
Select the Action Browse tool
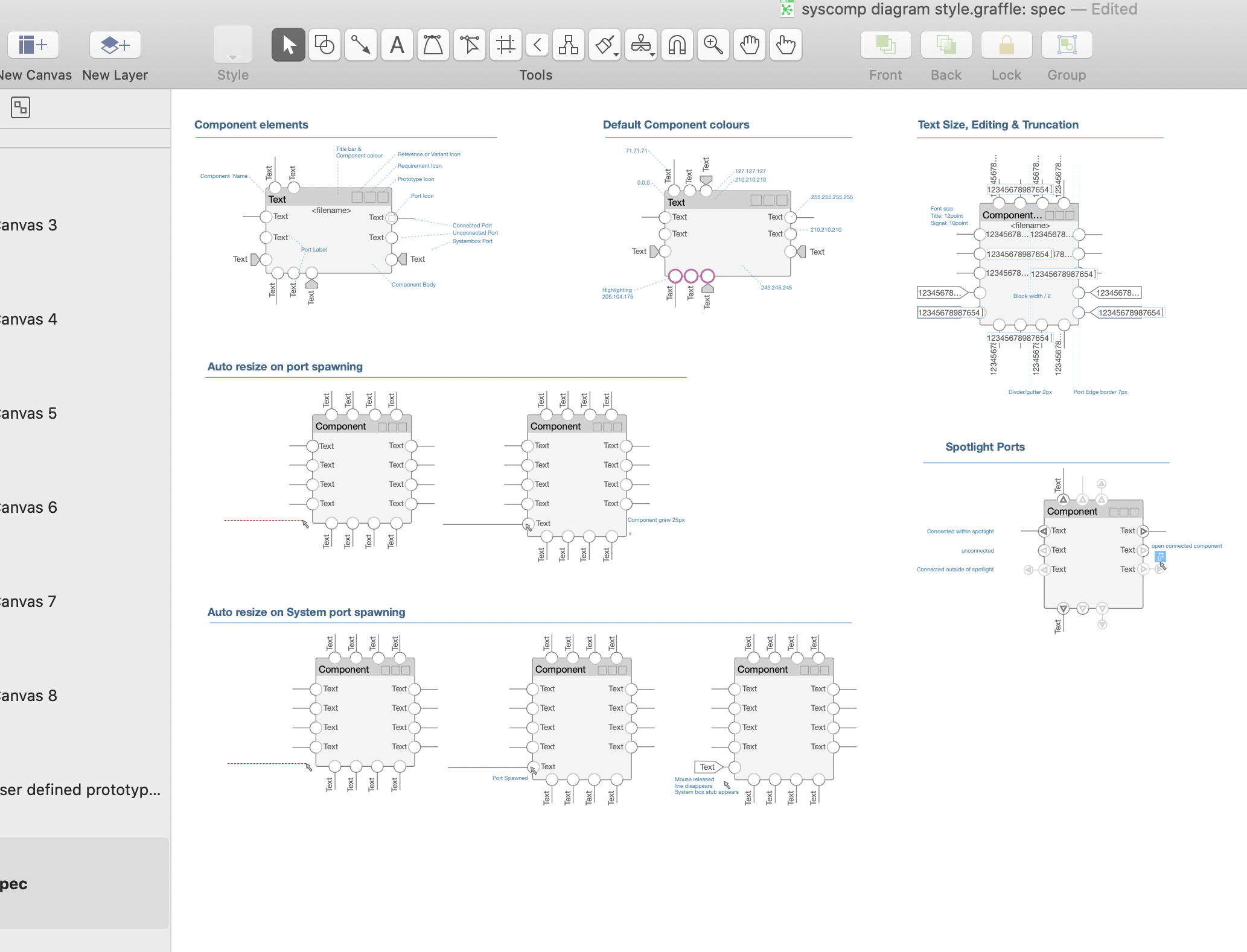[x=786, y=45]
